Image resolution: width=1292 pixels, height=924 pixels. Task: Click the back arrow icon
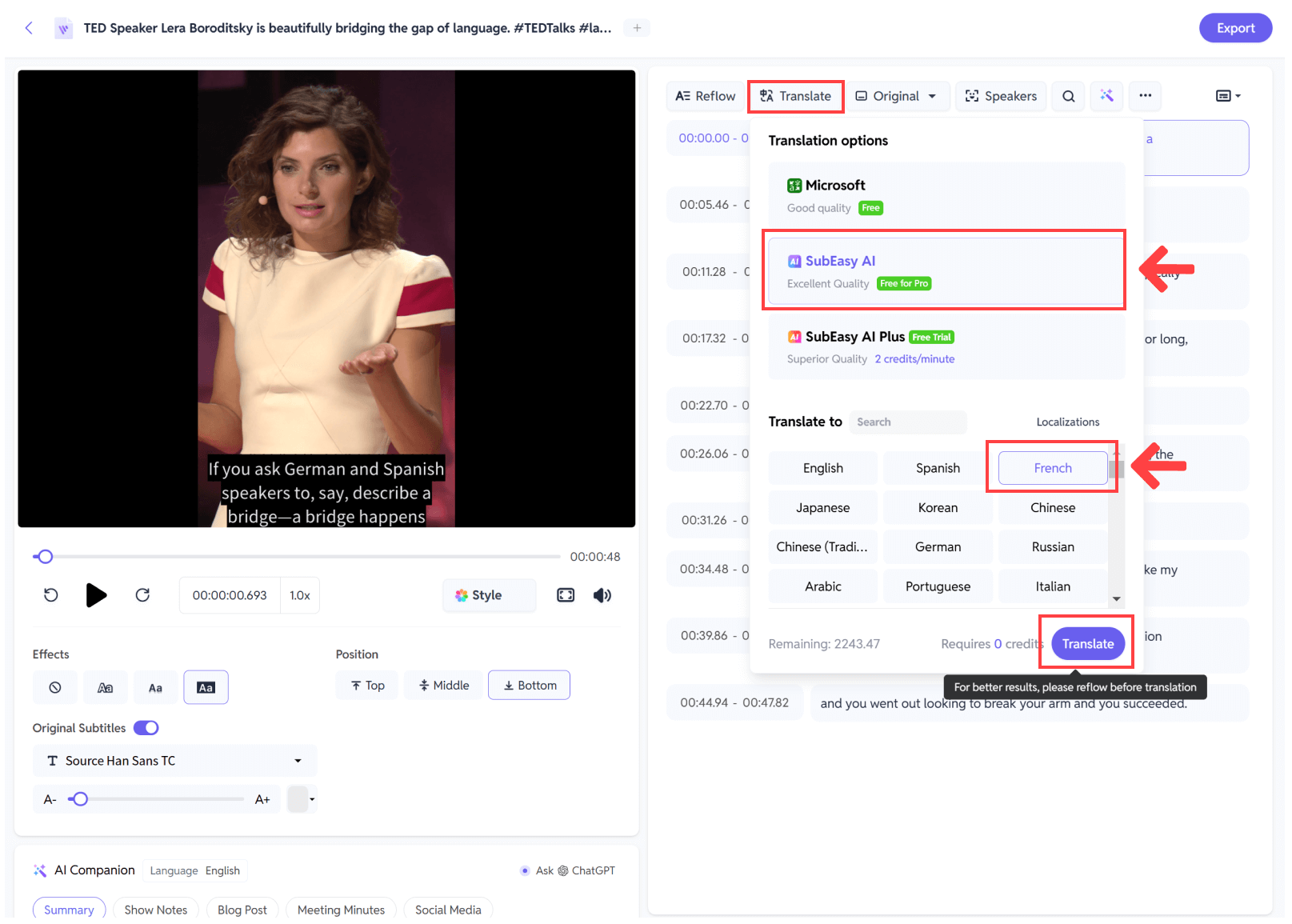point(29,28)
